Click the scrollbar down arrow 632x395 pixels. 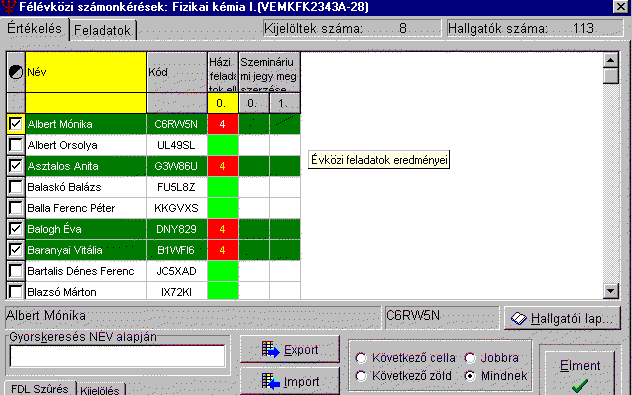[611, 291]
